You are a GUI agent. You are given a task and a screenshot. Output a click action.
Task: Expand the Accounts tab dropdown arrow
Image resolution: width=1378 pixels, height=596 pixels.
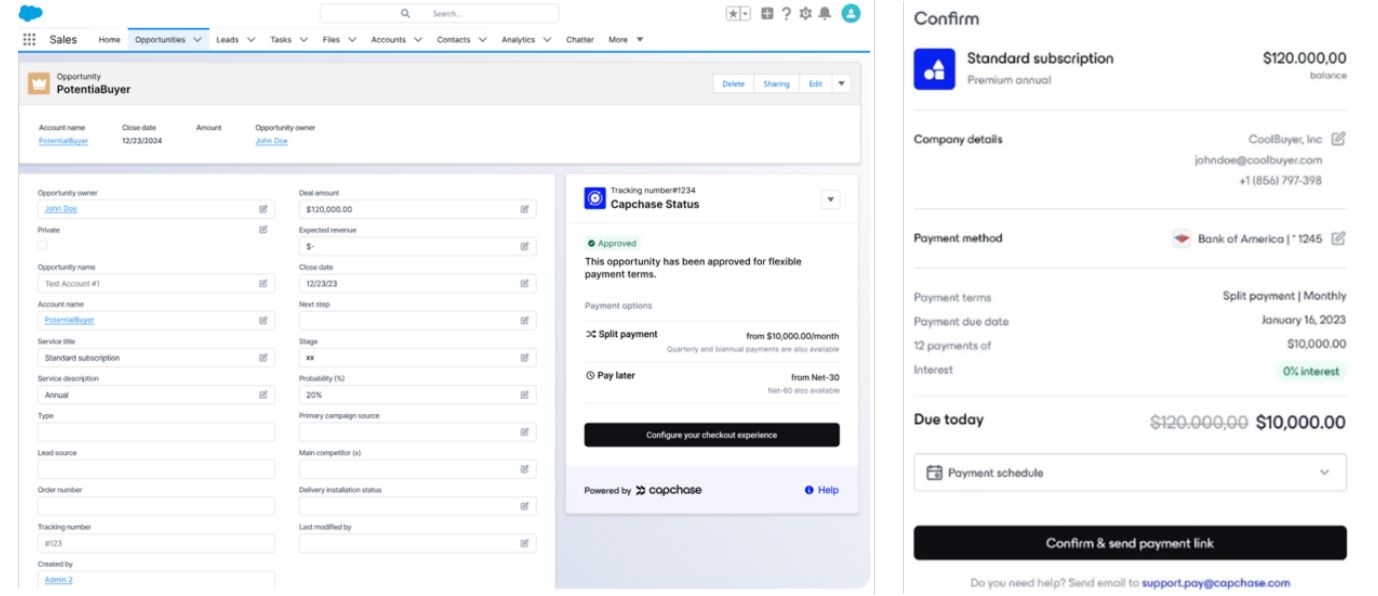tap(416, 40)
